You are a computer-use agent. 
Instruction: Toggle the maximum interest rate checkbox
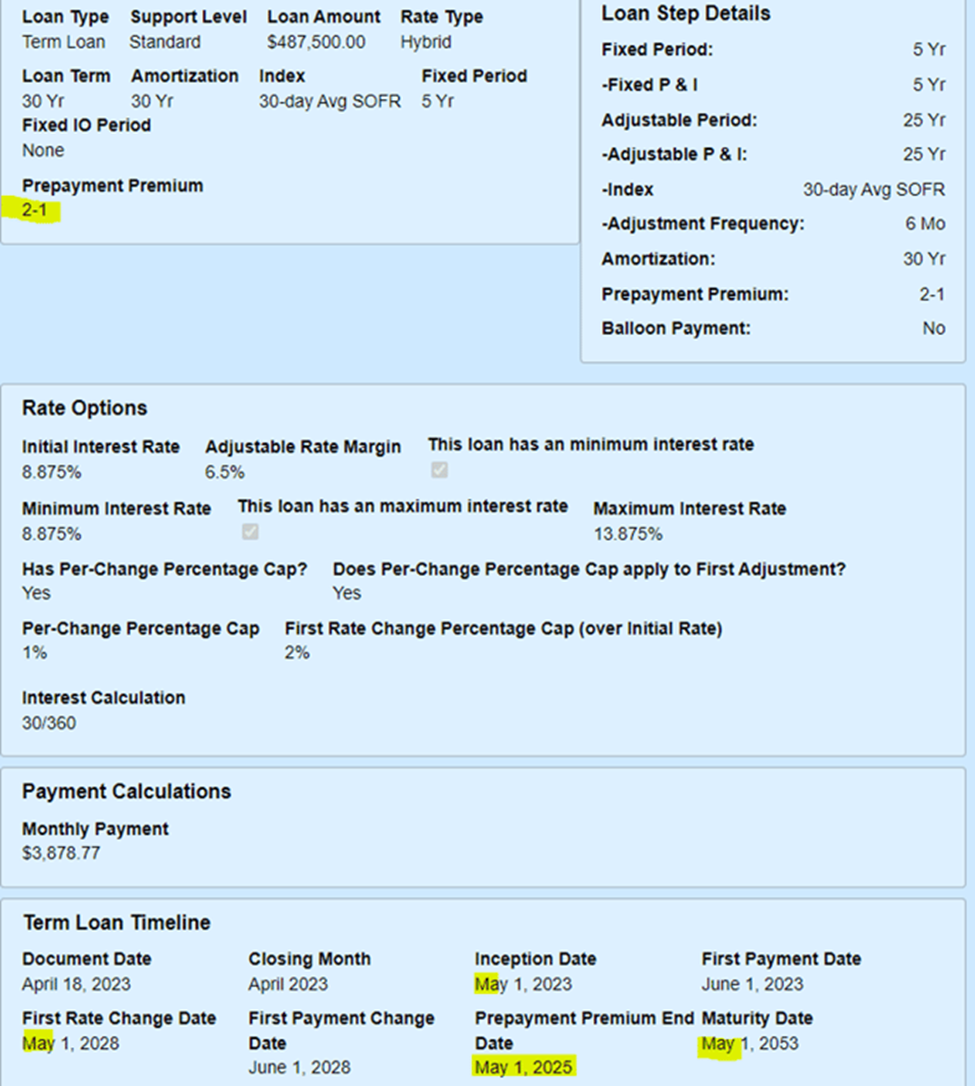(x=250, y=532)
